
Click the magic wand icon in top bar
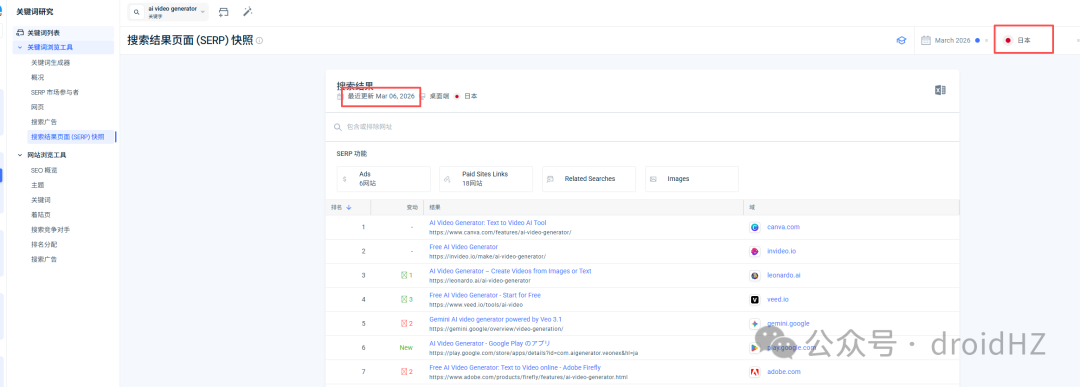247,12
